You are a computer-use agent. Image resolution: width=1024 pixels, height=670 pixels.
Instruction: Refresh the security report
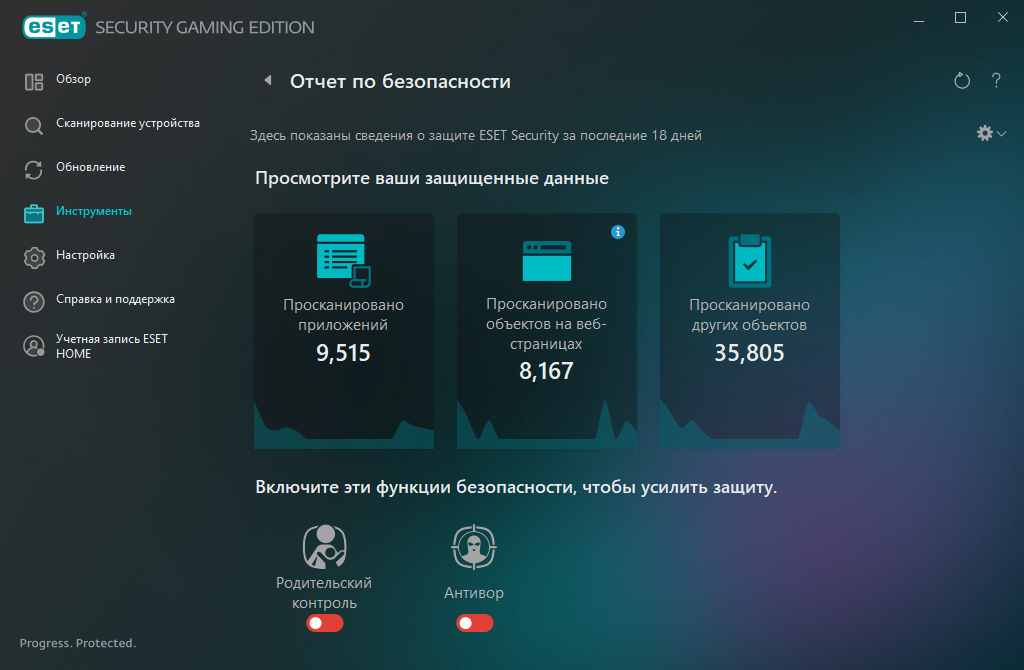(x=962, y=81)
